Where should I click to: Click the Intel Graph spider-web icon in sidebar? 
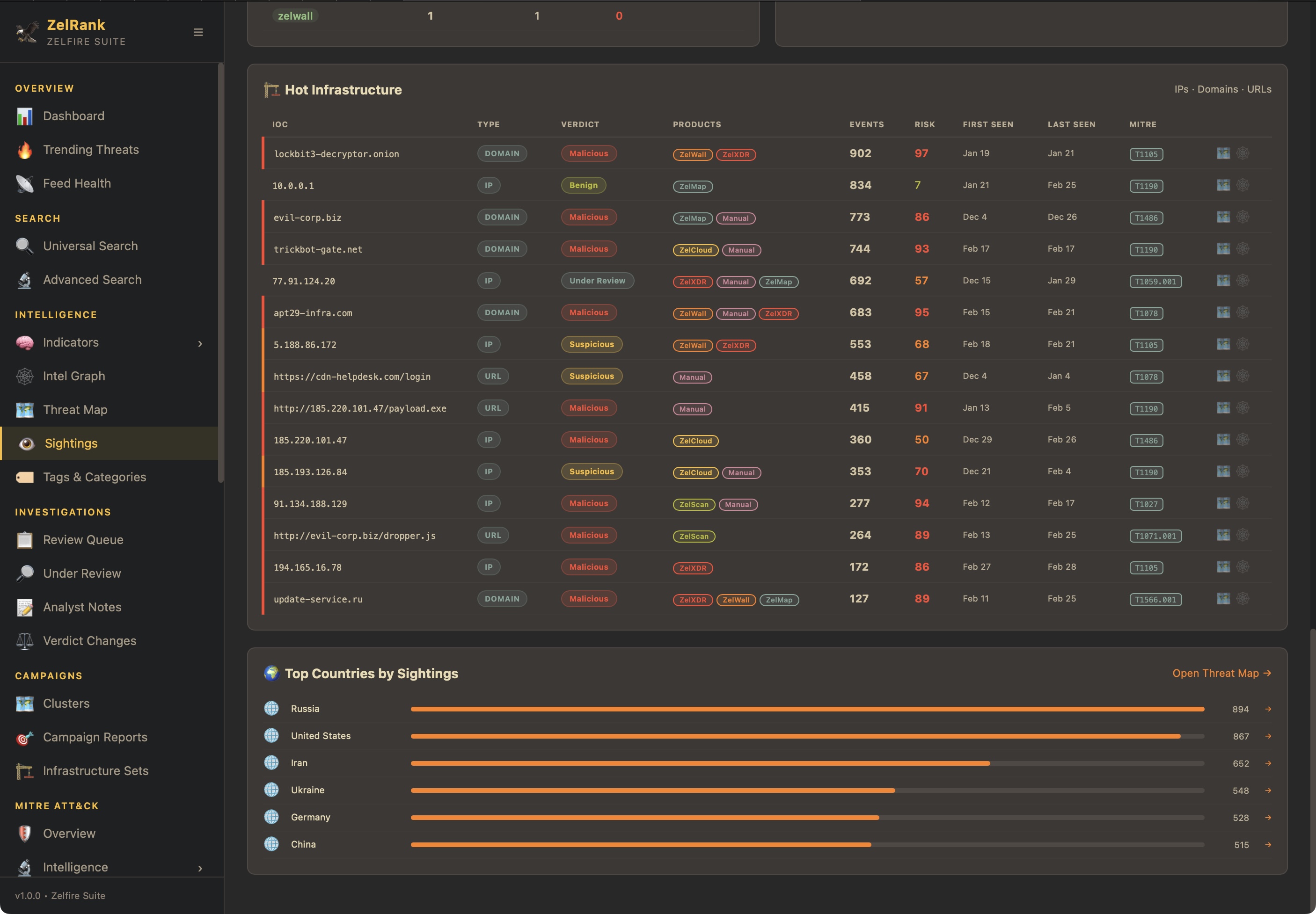pyautogui.click(x=24, y=376)
